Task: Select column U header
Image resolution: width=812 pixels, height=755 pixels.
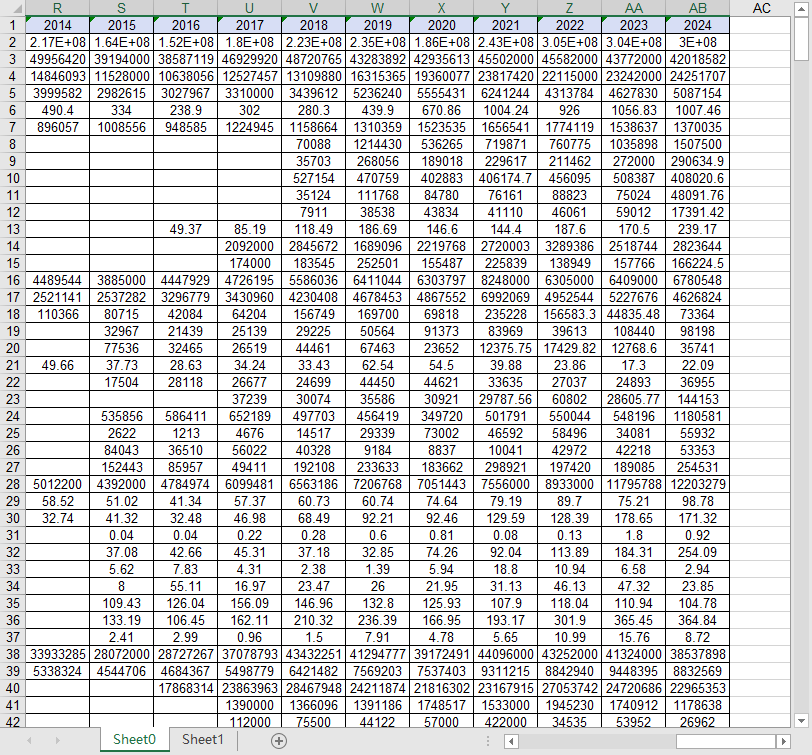Action: coord(250,8)
